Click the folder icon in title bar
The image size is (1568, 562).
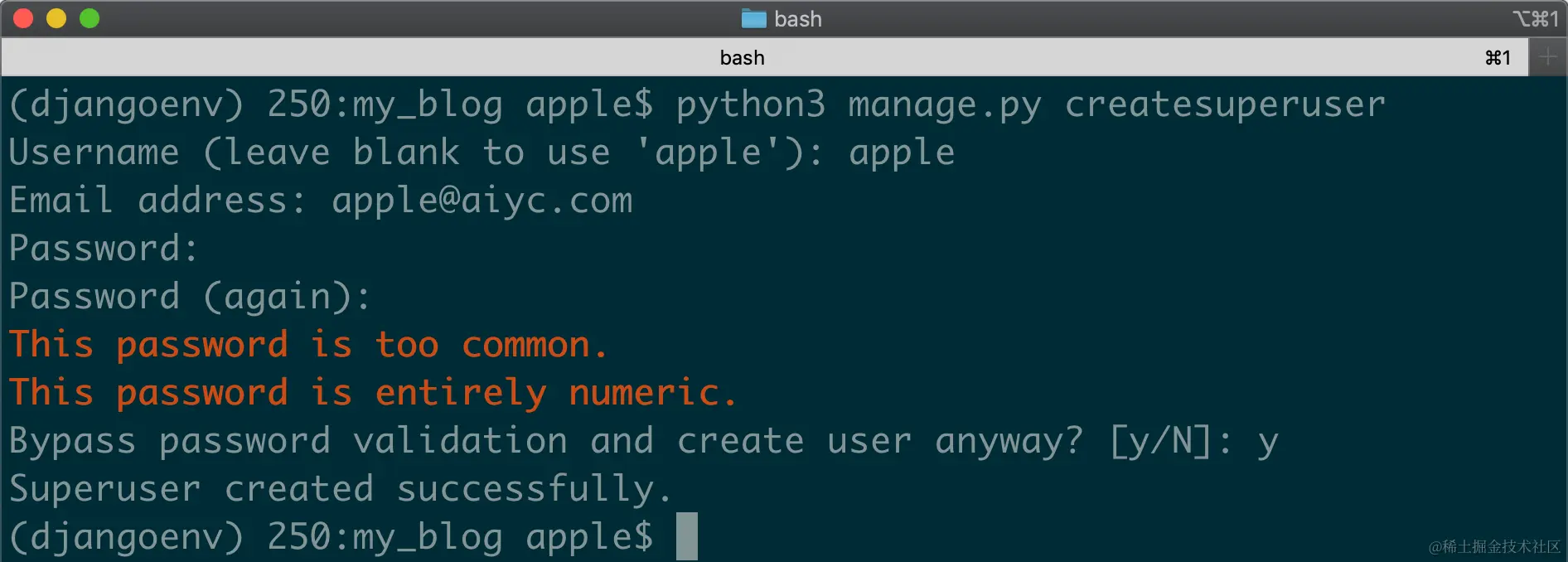pos(753,18)
